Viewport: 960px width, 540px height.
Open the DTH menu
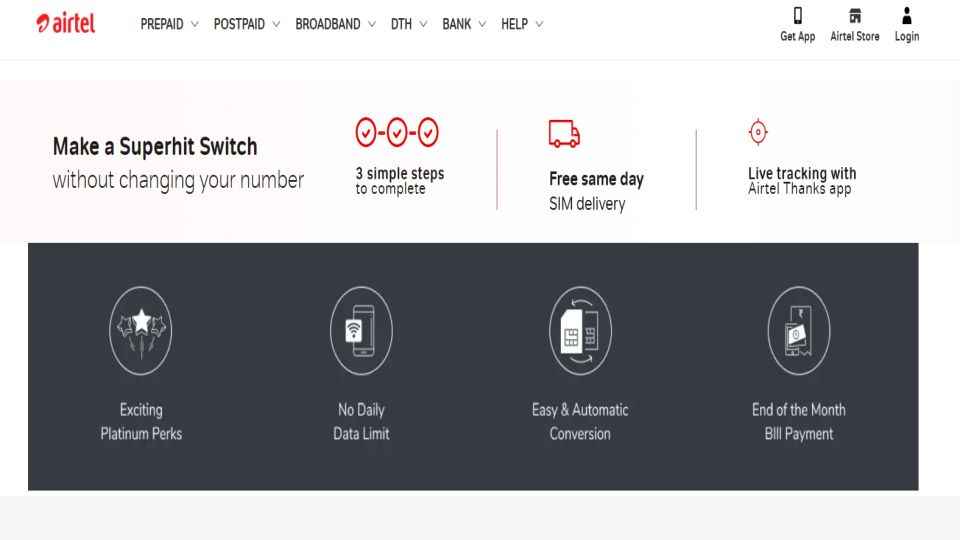pyautogui.click(x=401, y=24)
